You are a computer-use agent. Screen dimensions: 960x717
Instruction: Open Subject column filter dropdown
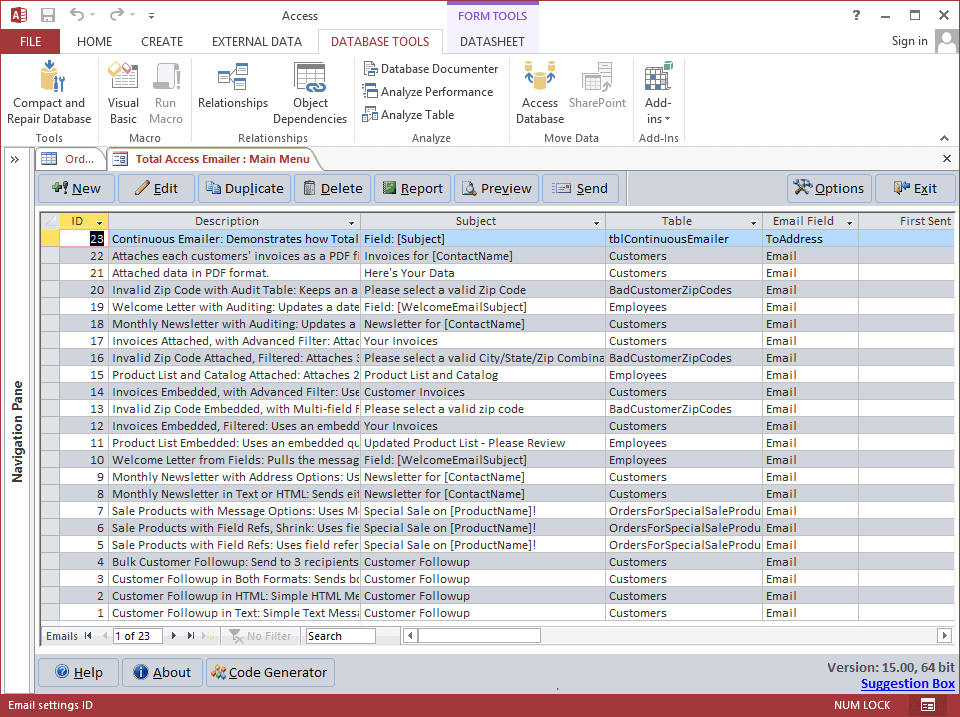tap(596, 222)
